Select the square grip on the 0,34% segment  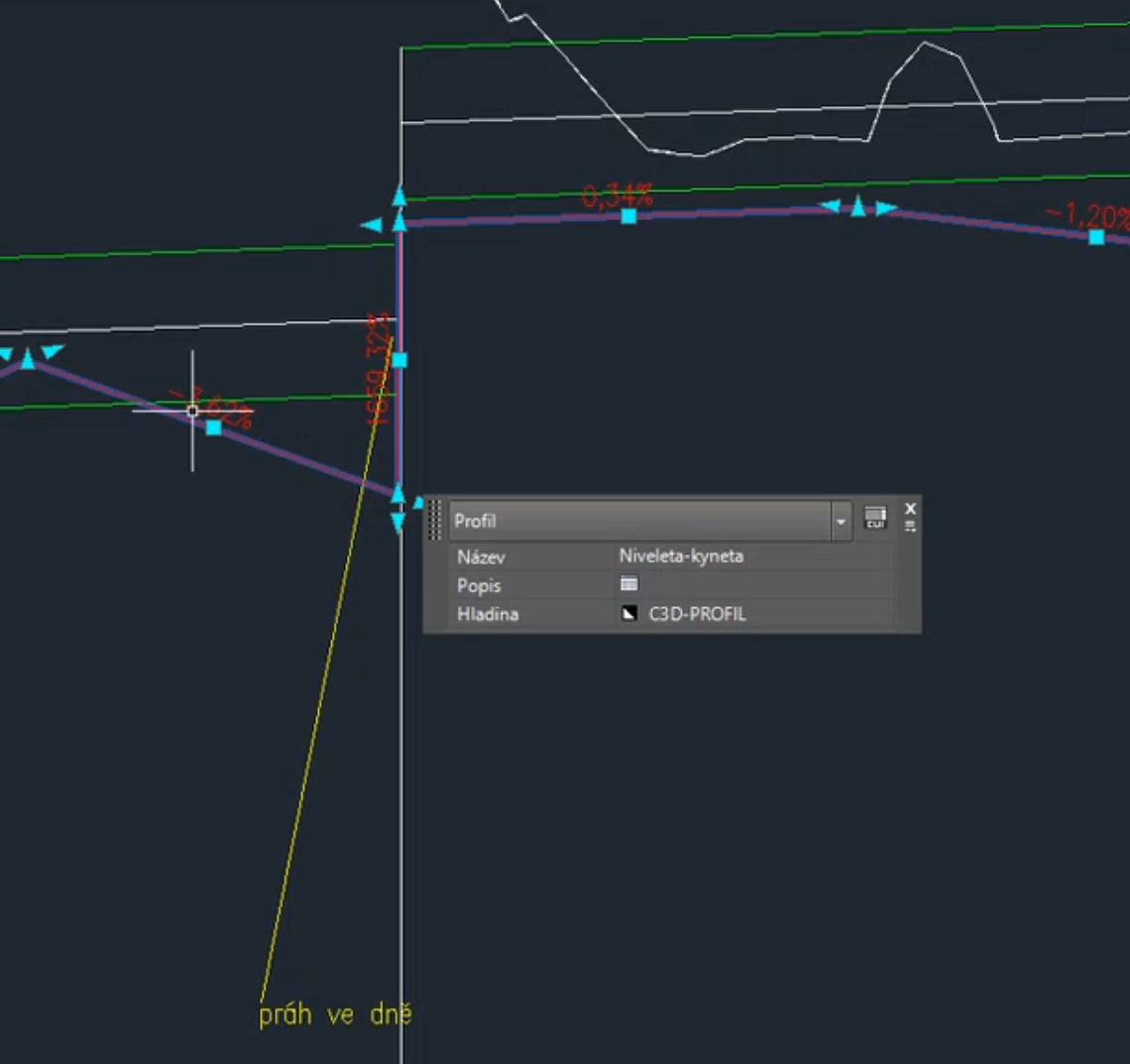click(628, 215)
